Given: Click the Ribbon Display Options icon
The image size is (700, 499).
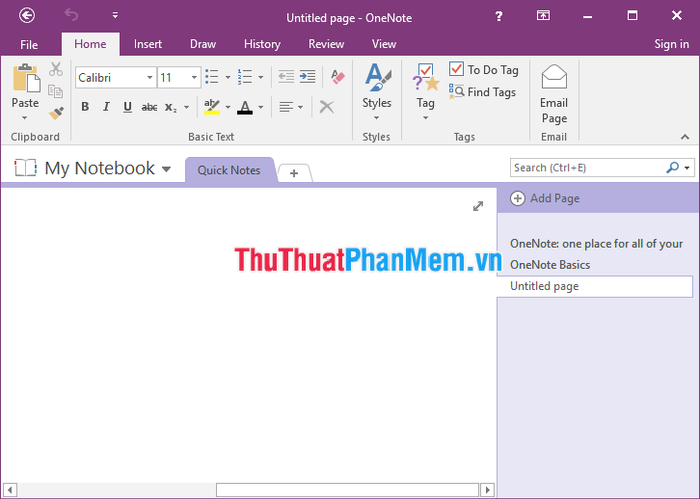Looking at the screenshot, I should click(x=543, y=16).
